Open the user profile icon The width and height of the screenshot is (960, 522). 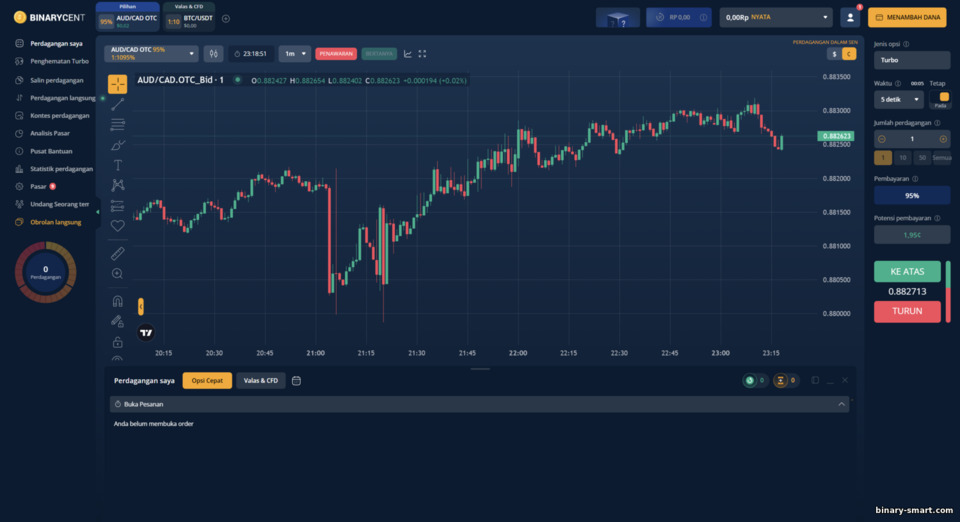tap(850, 18)
